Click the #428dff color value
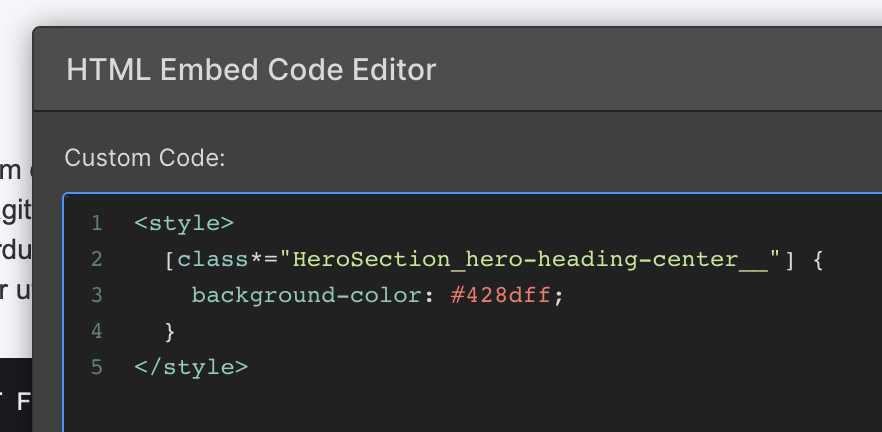This screenshot has height=432, width=882. [501, 295]
